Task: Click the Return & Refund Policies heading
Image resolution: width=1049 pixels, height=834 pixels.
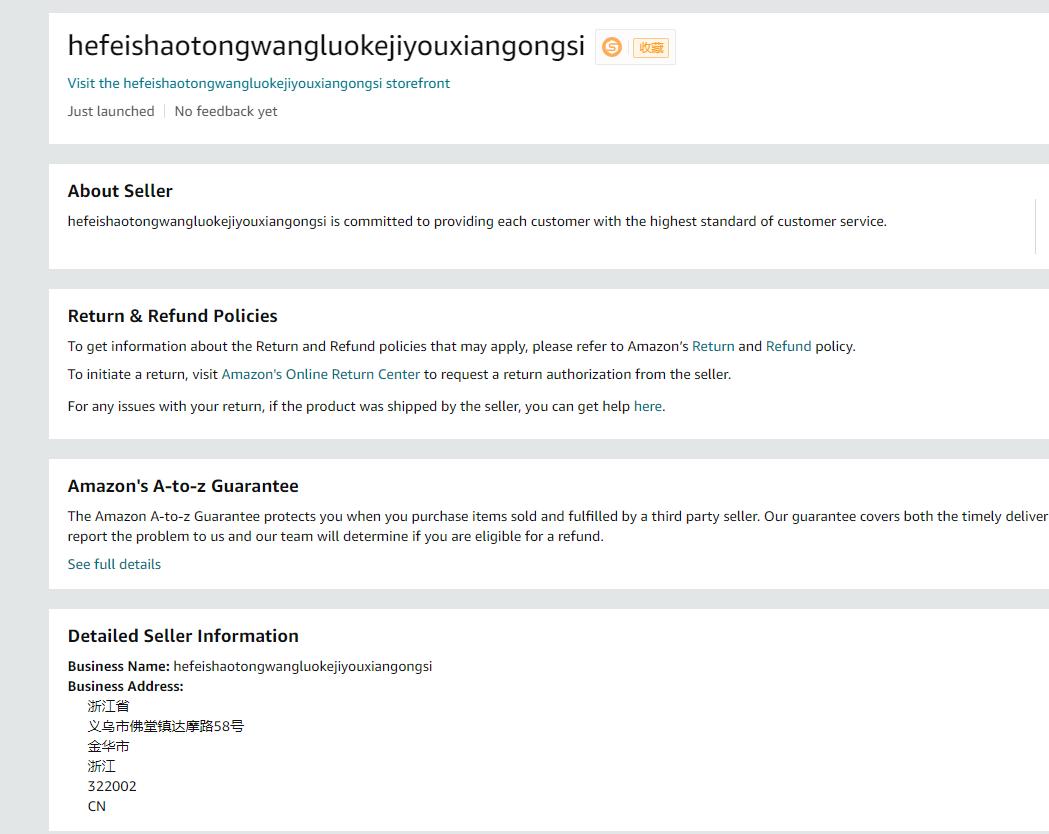Action: [x=172, y=316]
